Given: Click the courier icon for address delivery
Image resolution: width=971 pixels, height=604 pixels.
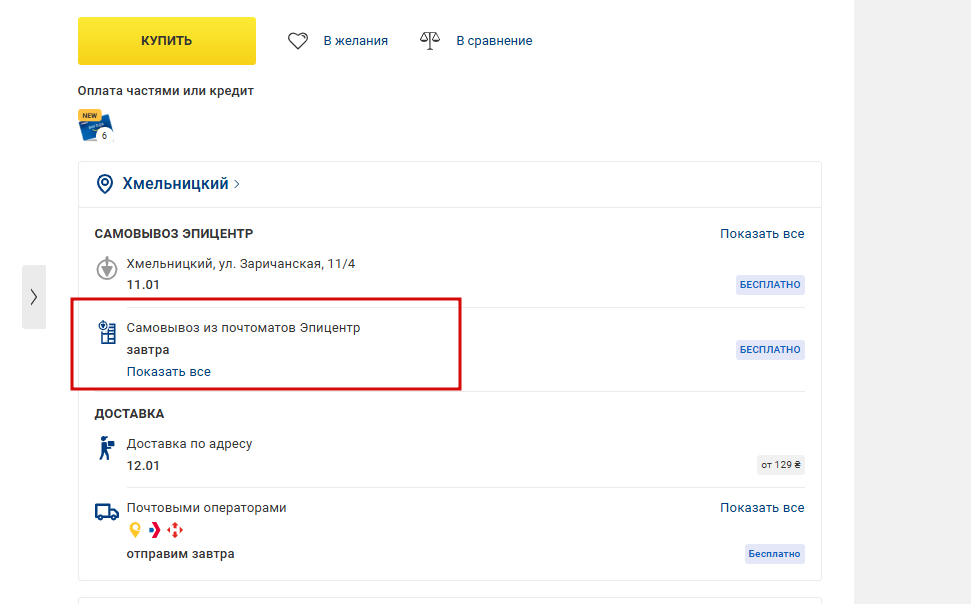Looking at the screenshot, I should (106, 449).
